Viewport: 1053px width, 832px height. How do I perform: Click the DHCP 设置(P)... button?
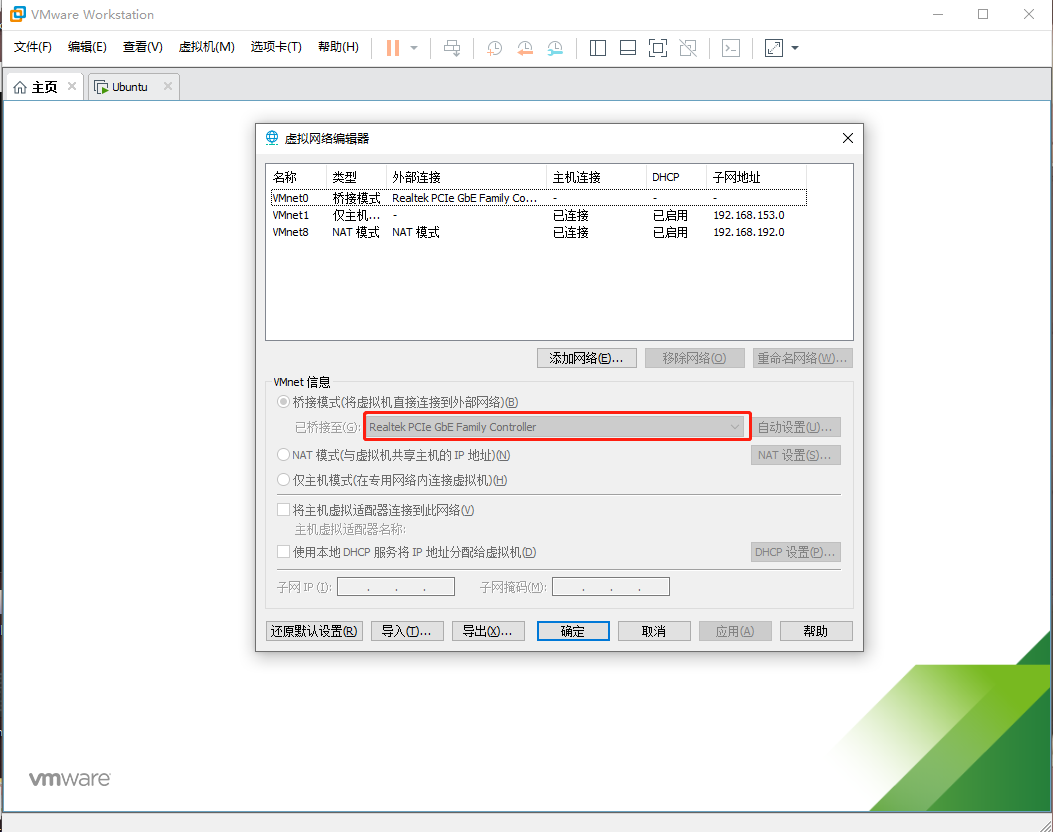tap(795, 552)
